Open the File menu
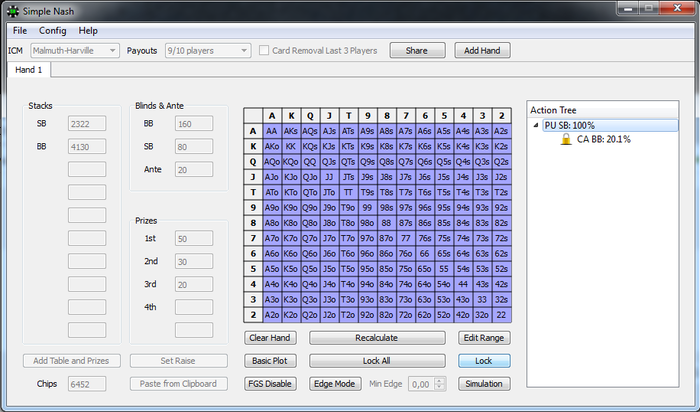This screenshot has height=412, width=700. [x=20, y=30]
